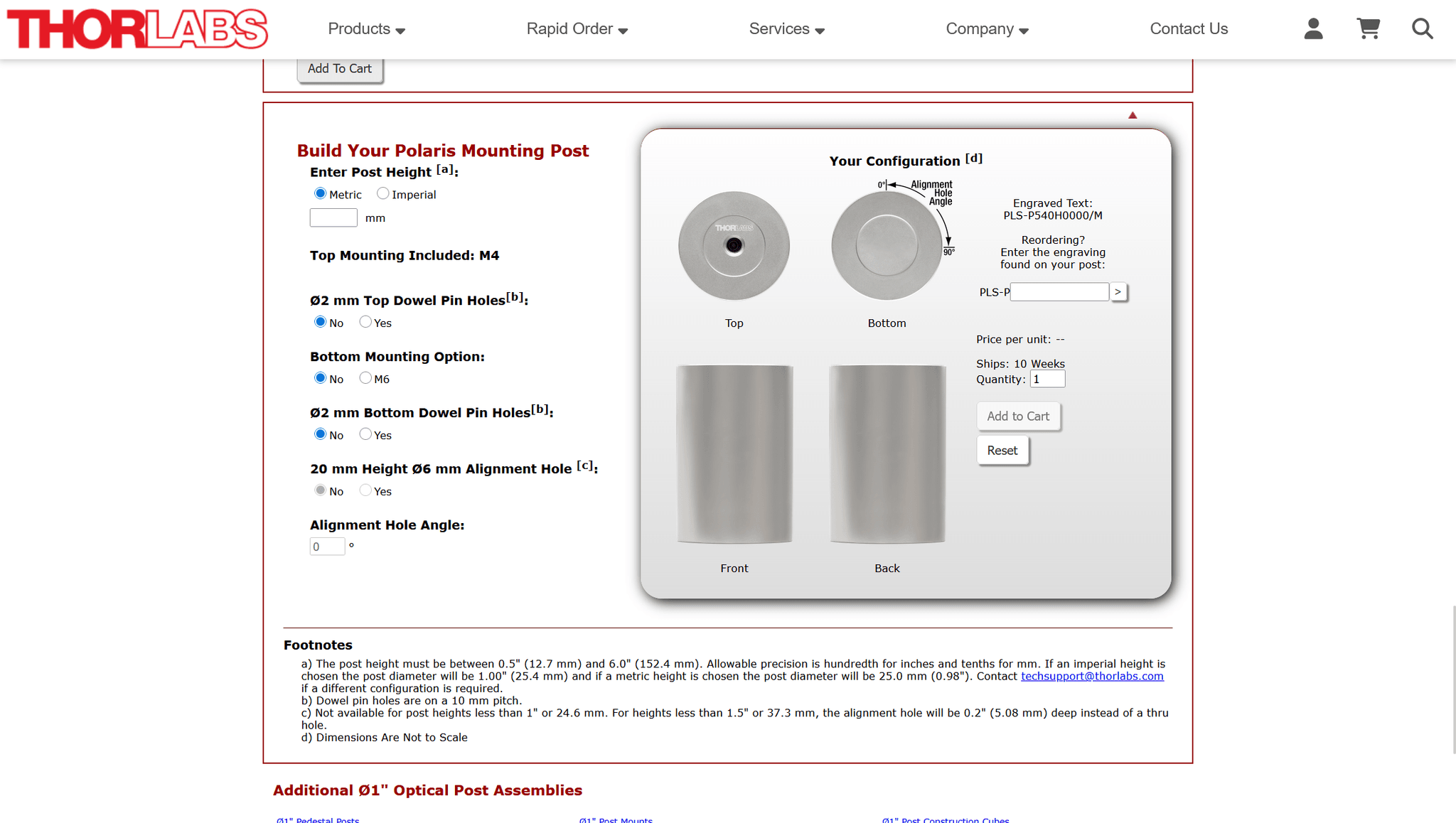Click the Reset button
Image resolution: width=1456 pixels, height=823 pixels.
tap(1002, 451)
